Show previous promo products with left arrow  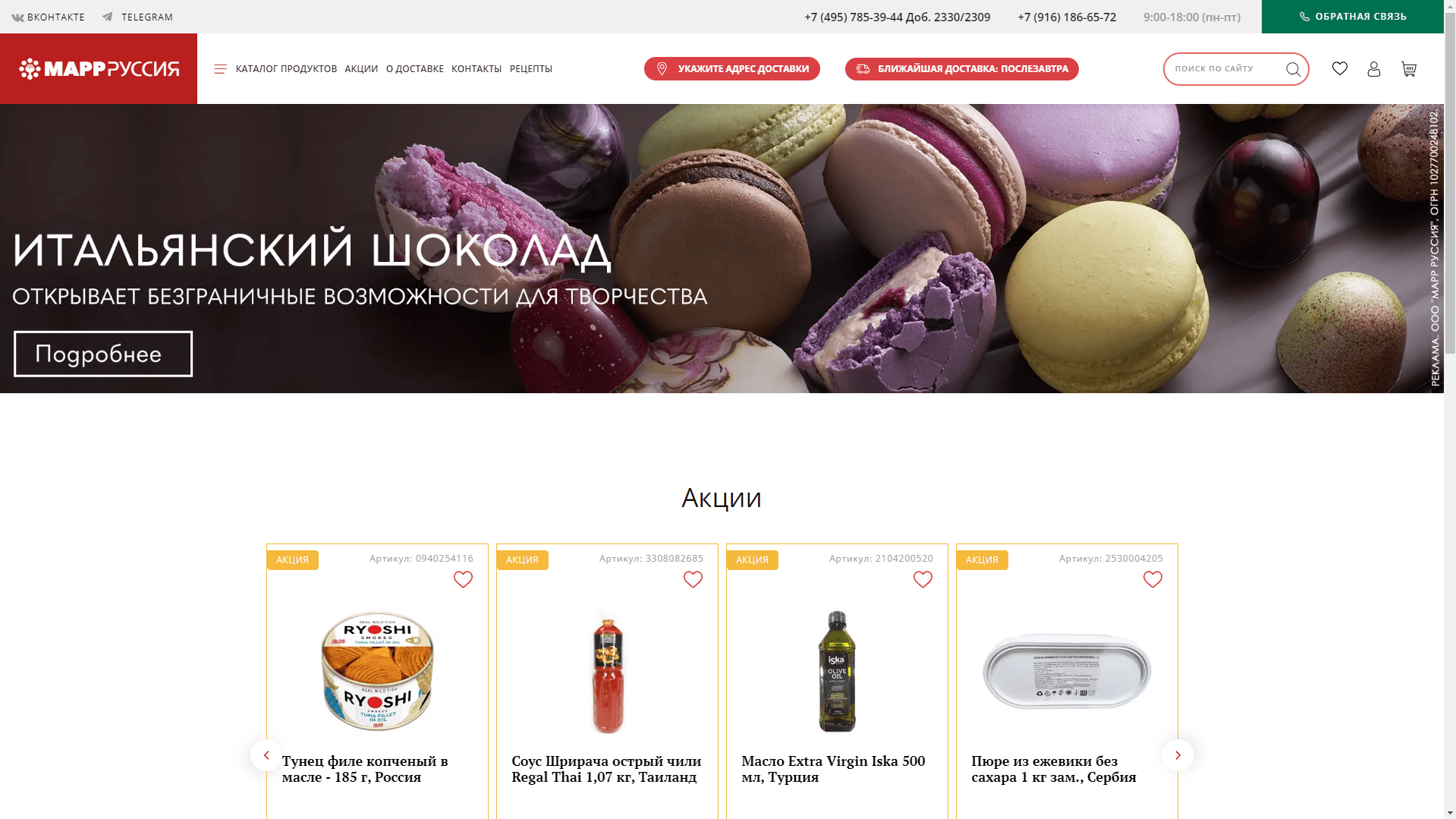pyautogui.click(x=266, y=755)
